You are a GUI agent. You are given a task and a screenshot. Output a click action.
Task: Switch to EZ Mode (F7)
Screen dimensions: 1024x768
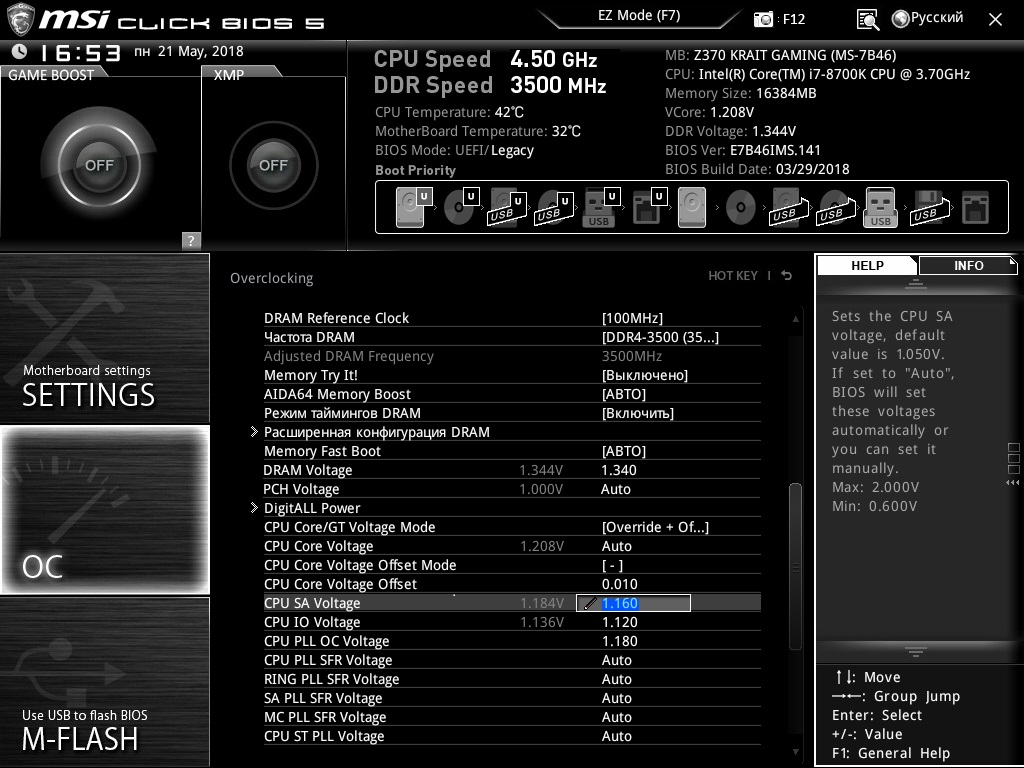coord(639,16)
